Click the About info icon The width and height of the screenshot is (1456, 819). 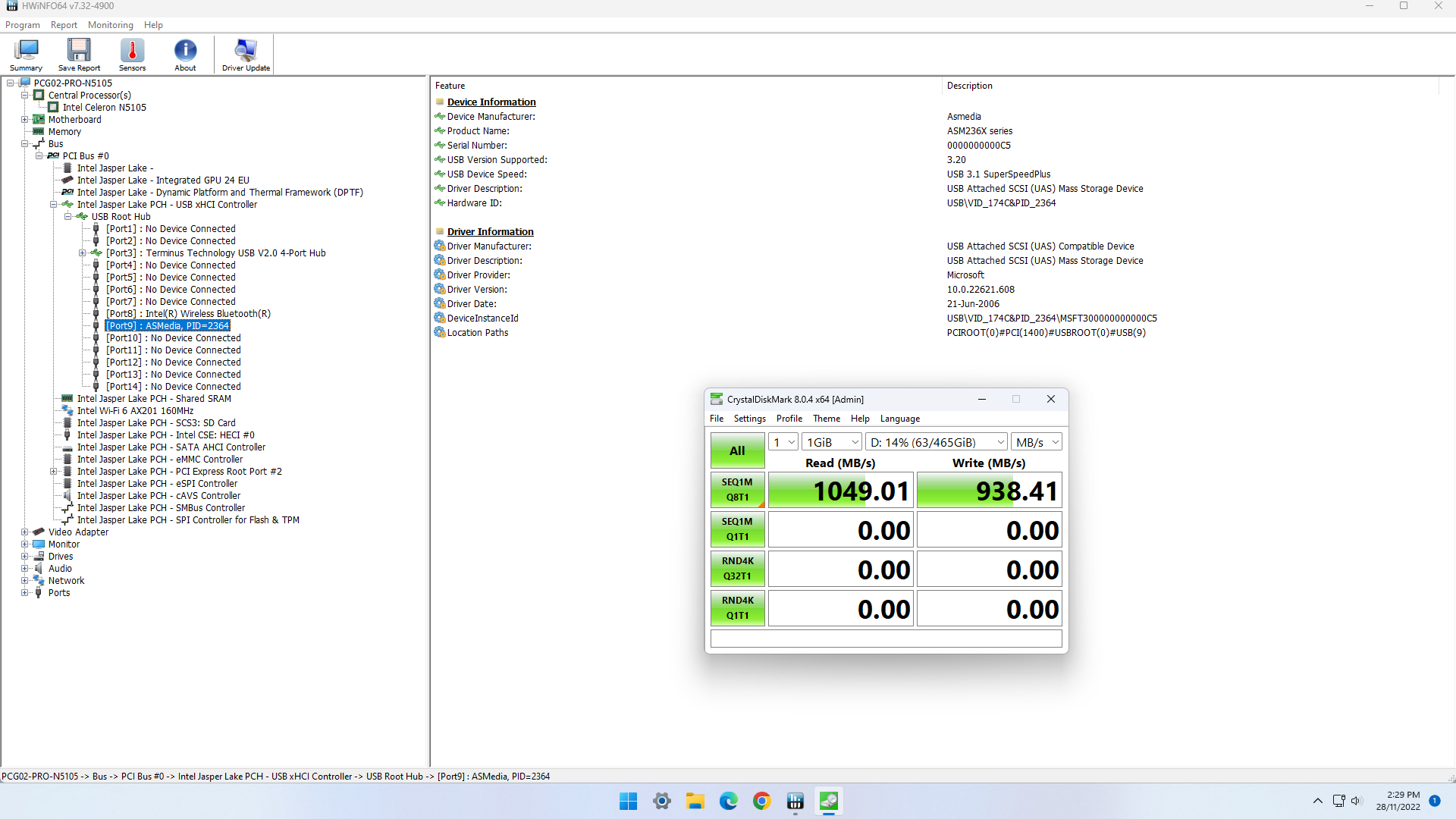185,55
